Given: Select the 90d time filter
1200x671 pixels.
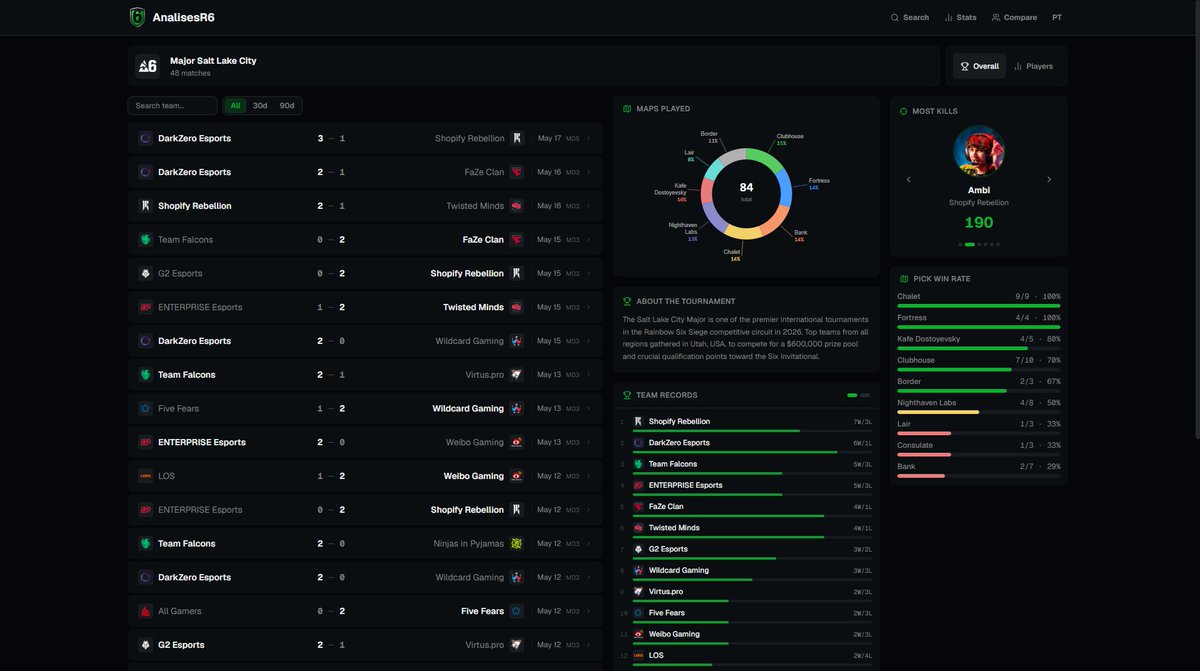Looking at the screenshot, I should [287, 106].
